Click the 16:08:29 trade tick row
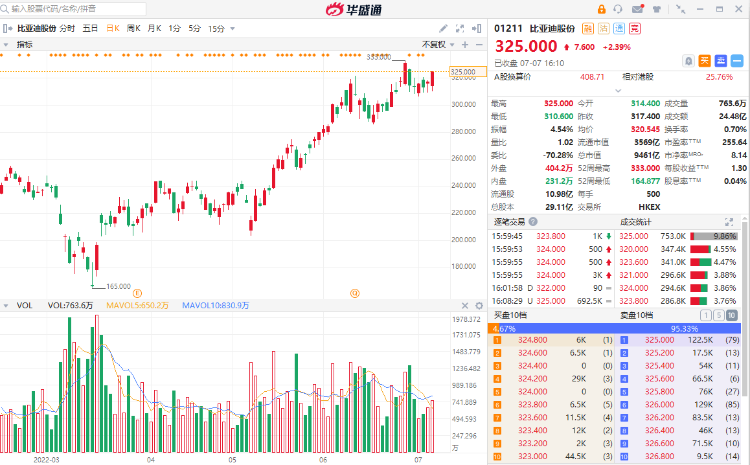750x465 pixels. pyautogui.click(x=551, y=301)
